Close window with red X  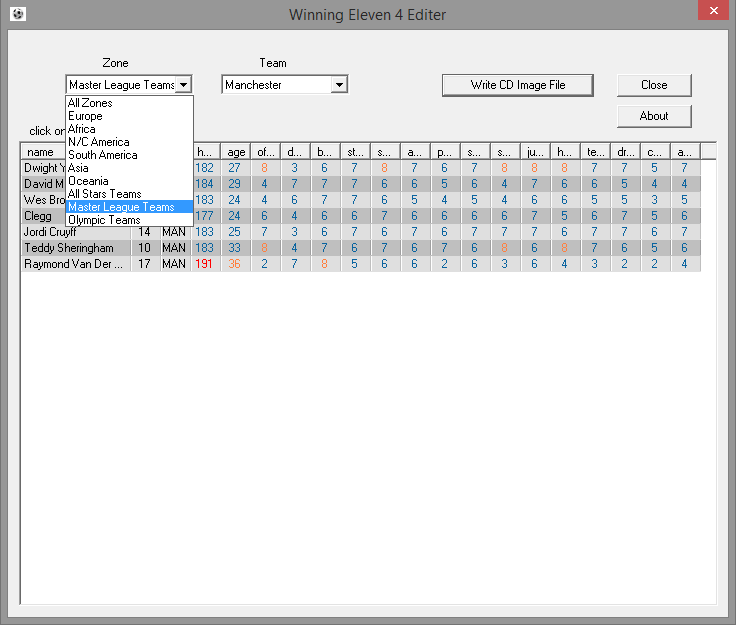[713, 10]
